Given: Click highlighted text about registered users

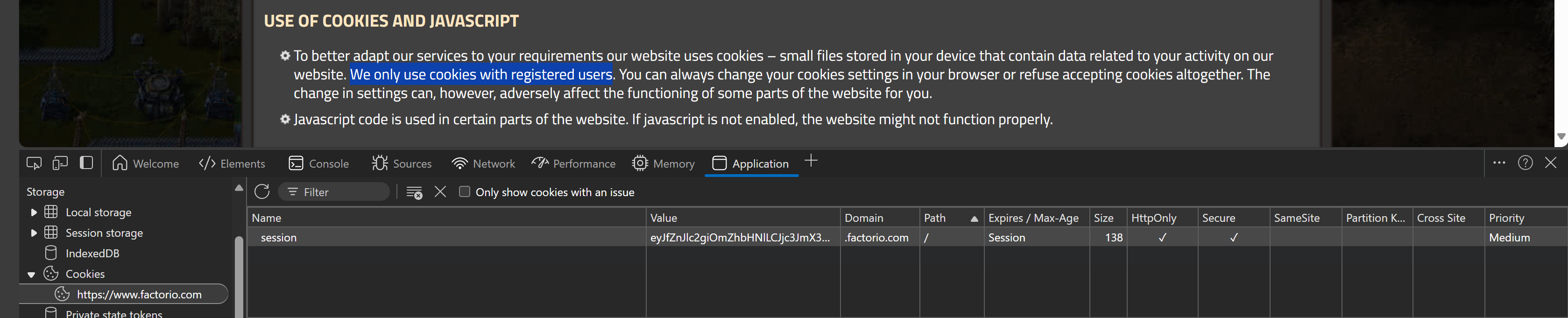Looking at the screenshot, I should (x=481, y=74).
